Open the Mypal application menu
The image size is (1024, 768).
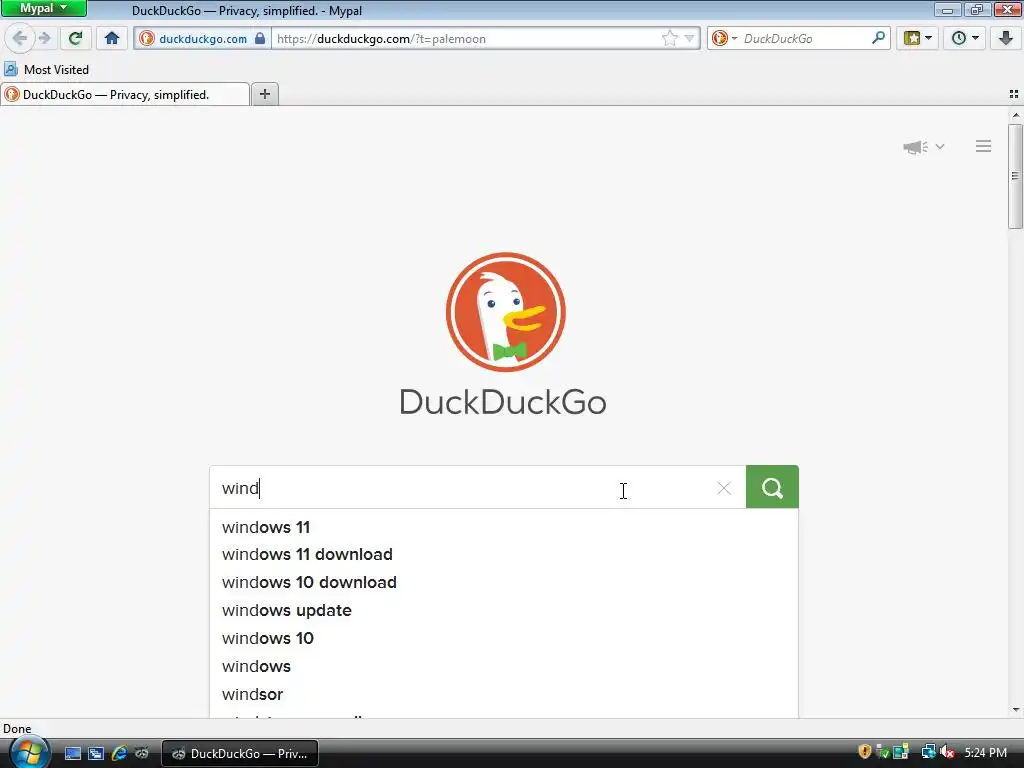(x=44, y=8)
